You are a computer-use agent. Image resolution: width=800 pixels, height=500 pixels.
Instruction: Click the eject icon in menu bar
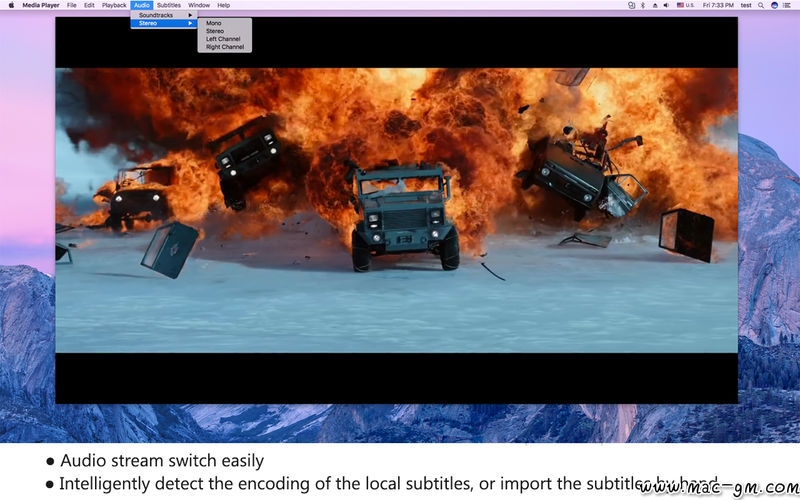655,5
